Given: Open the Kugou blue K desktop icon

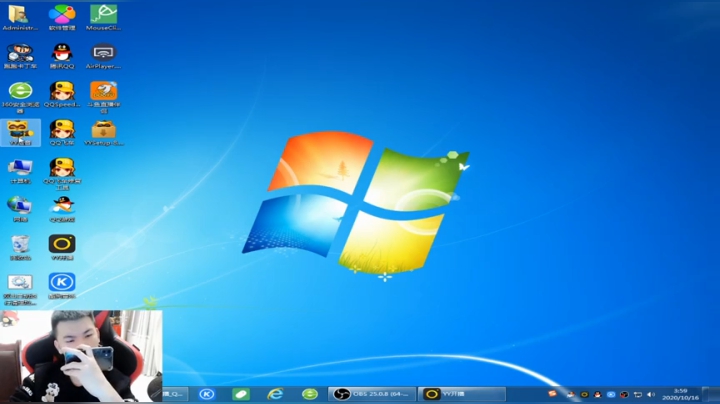Looking at the screenshot, I should click(x=62, y=286).
